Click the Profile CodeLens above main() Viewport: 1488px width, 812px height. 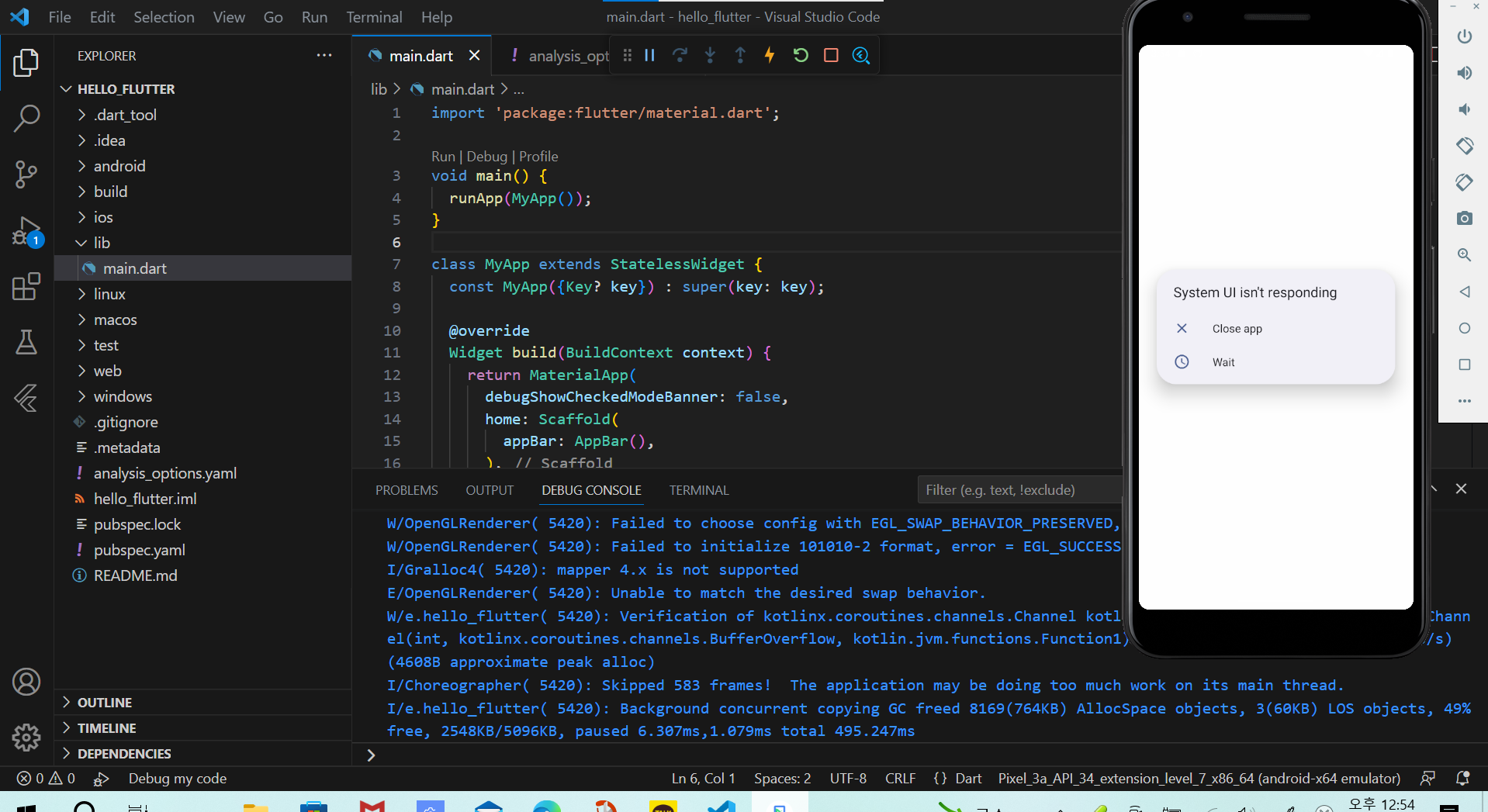pos(538,157)
